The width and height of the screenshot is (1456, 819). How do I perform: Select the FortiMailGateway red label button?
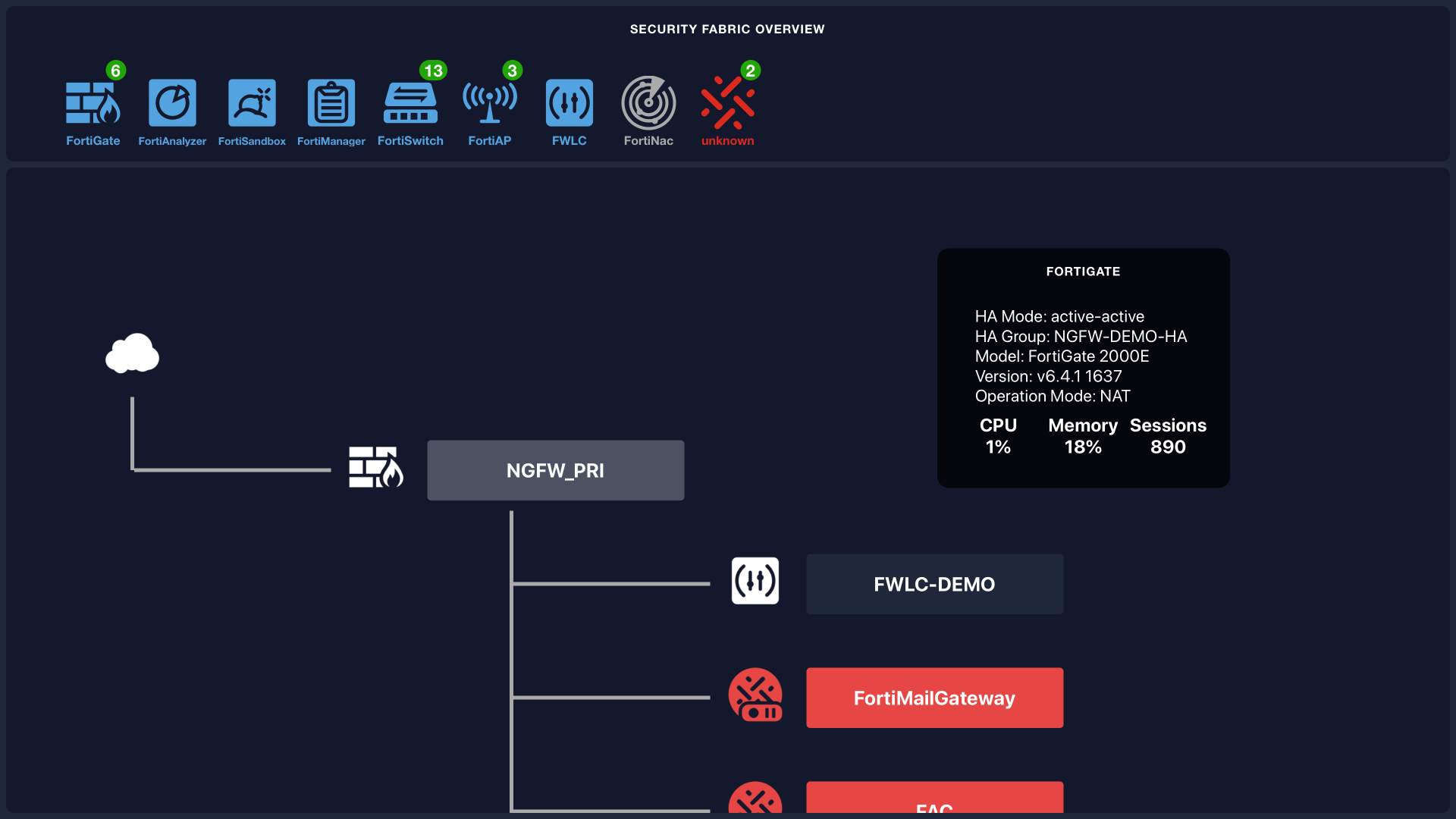click(934, 698)
